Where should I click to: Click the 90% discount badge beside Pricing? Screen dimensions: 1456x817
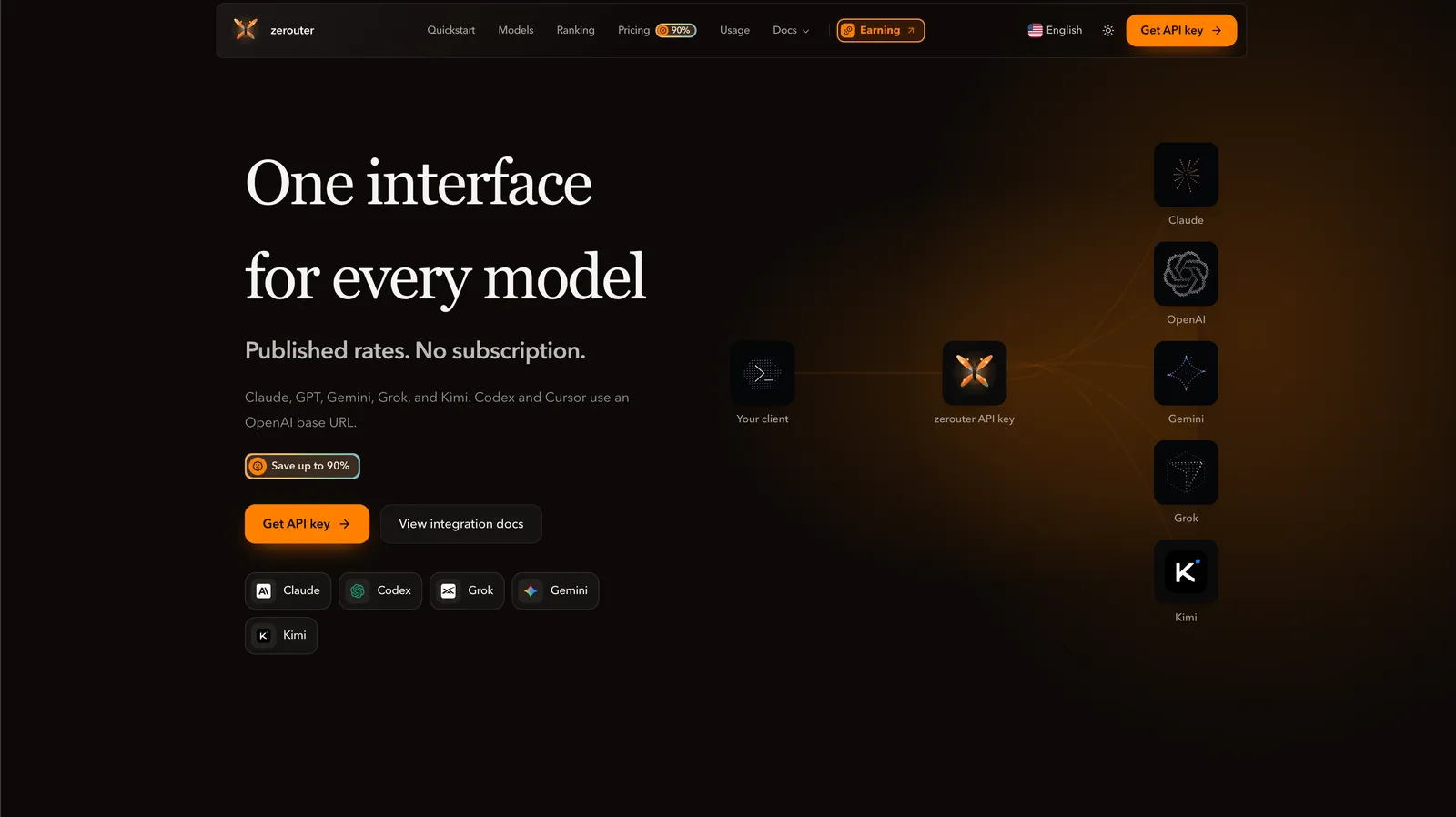[x=676, y=30]
